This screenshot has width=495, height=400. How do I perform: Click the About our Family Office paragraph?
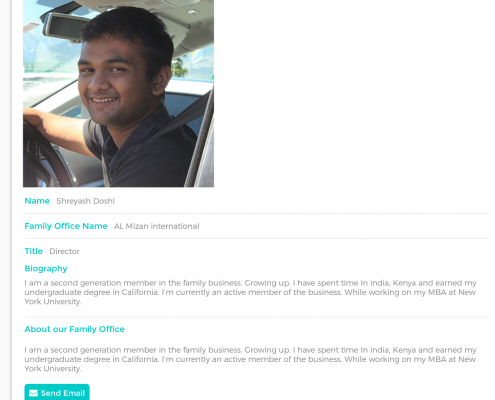point(250,359)
